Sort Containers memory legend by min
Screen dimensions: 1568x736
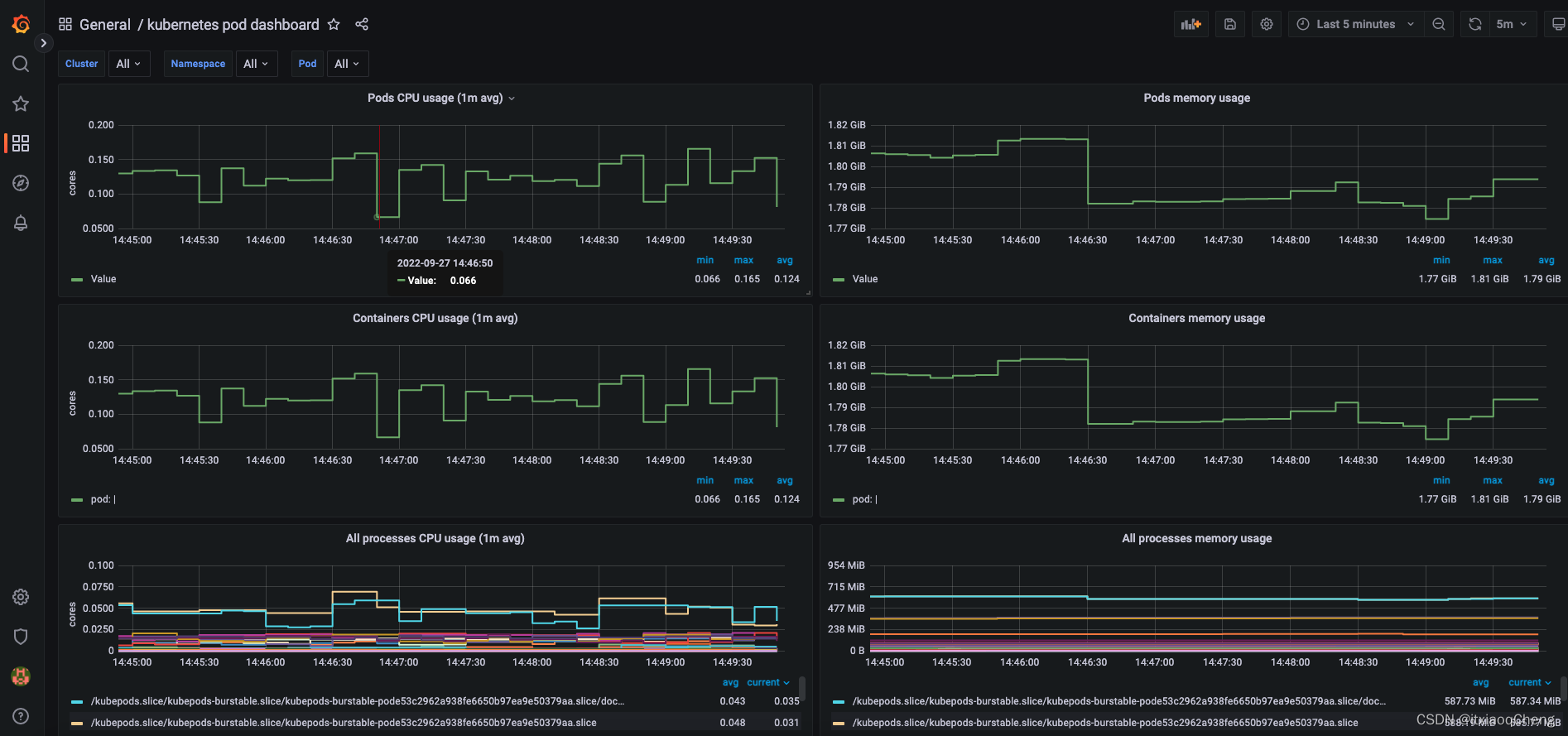point(1441,480)
